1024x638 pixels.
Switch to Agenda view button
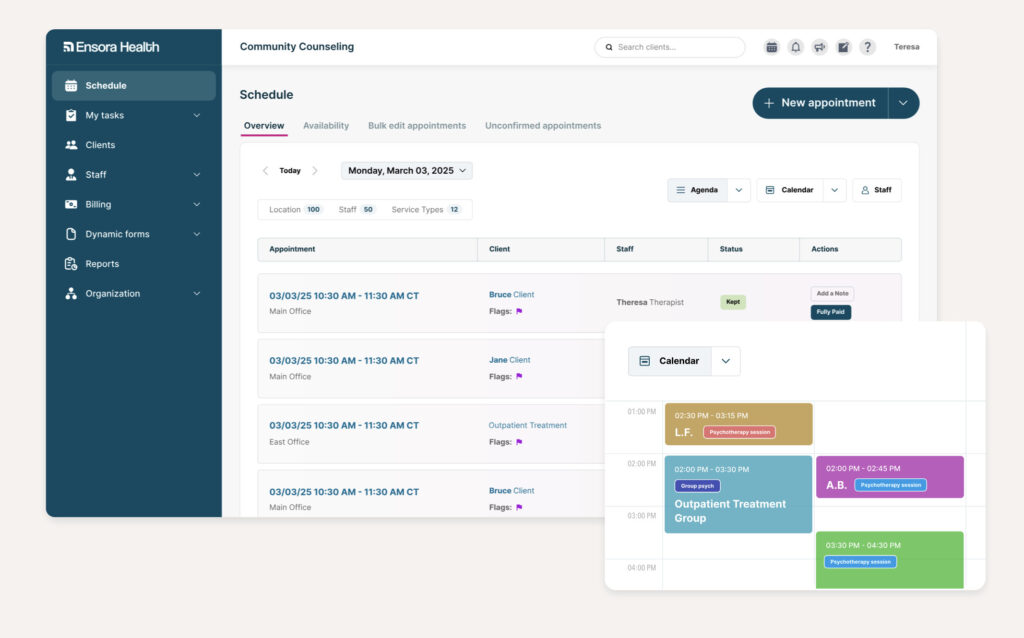[x=697, y=190]
